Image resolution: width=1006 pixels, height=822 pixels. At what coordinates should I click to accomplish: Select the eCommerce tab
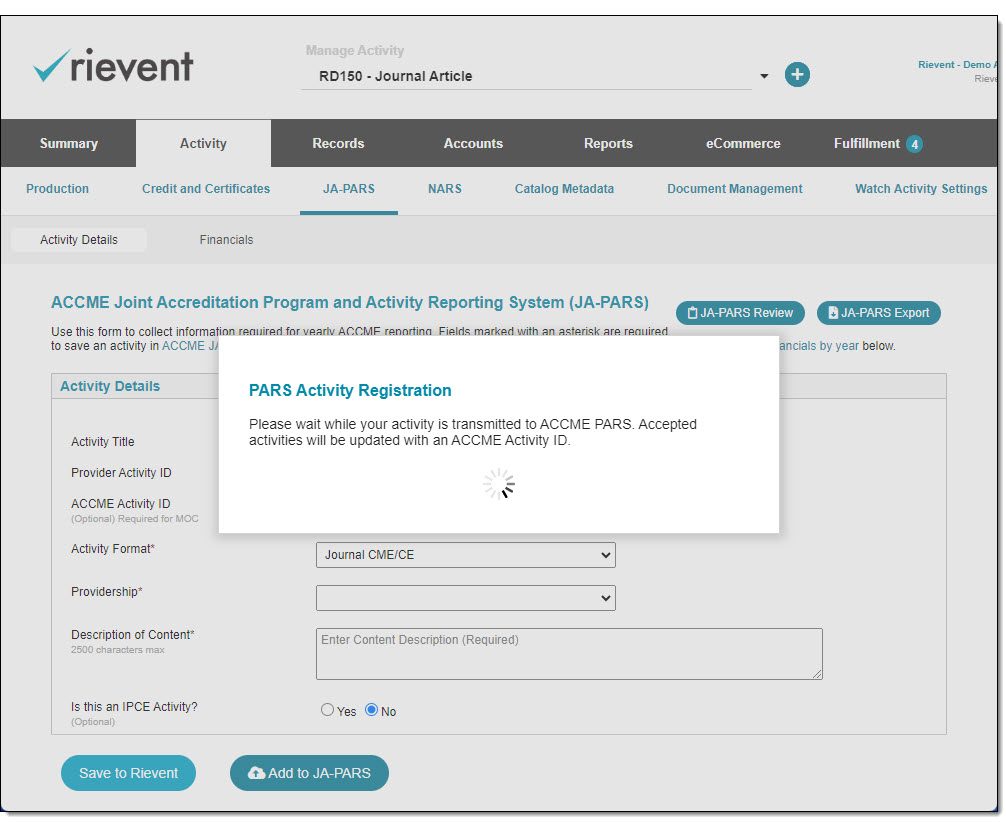(x=743, y=143)
